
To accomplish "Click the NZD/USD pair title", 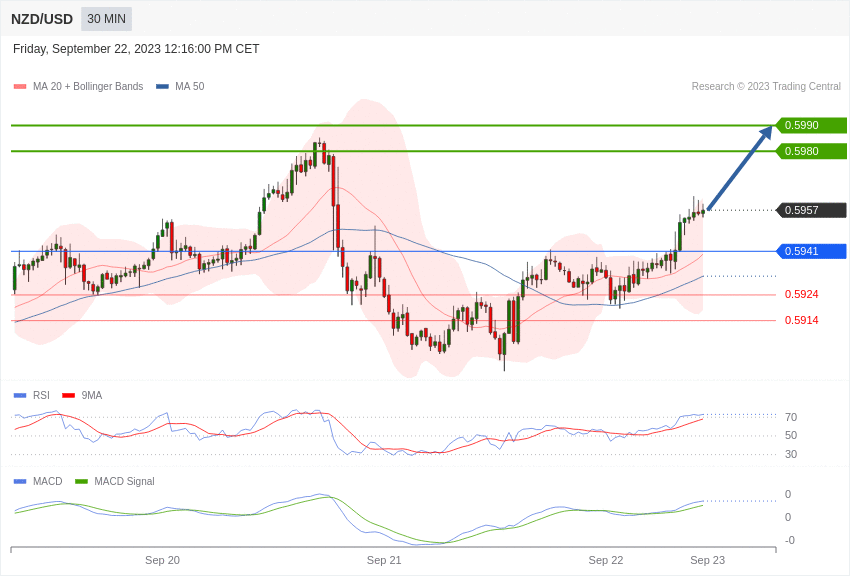I will pos(42,20).
